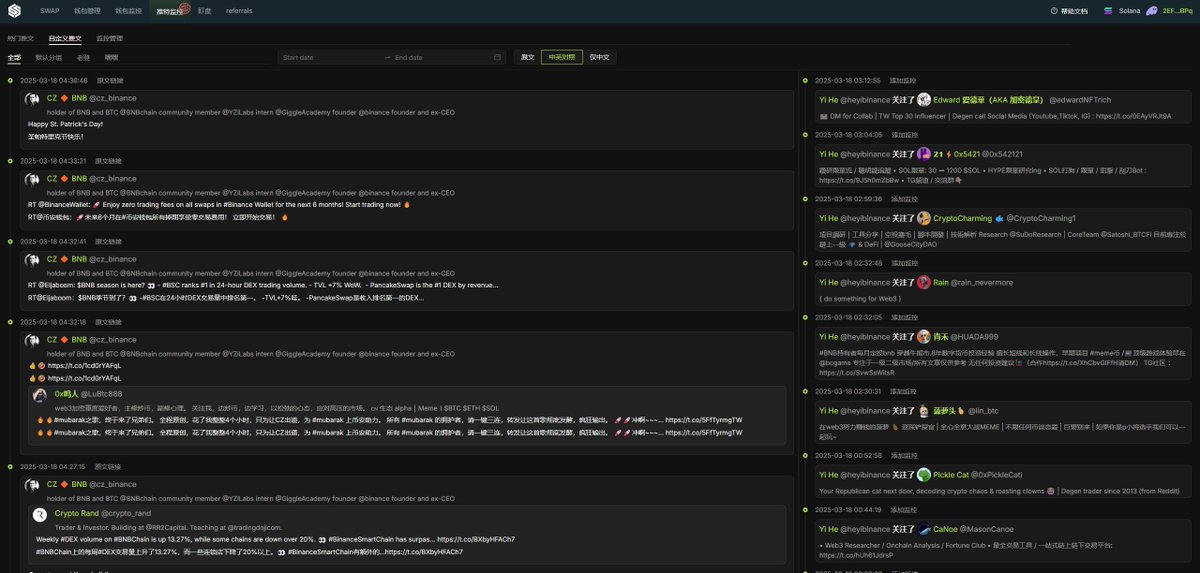
Task: Click the purple Phantom wallet ghost icon
Action: 1152,10
